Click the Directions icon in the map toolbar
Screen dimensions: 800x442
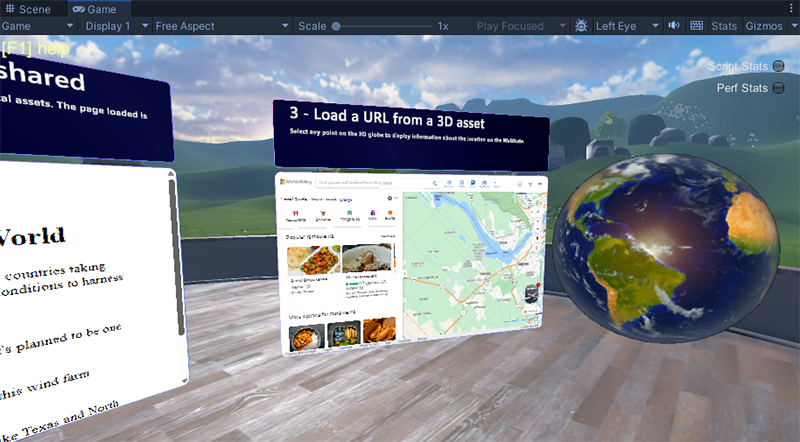tap(449, 183)
